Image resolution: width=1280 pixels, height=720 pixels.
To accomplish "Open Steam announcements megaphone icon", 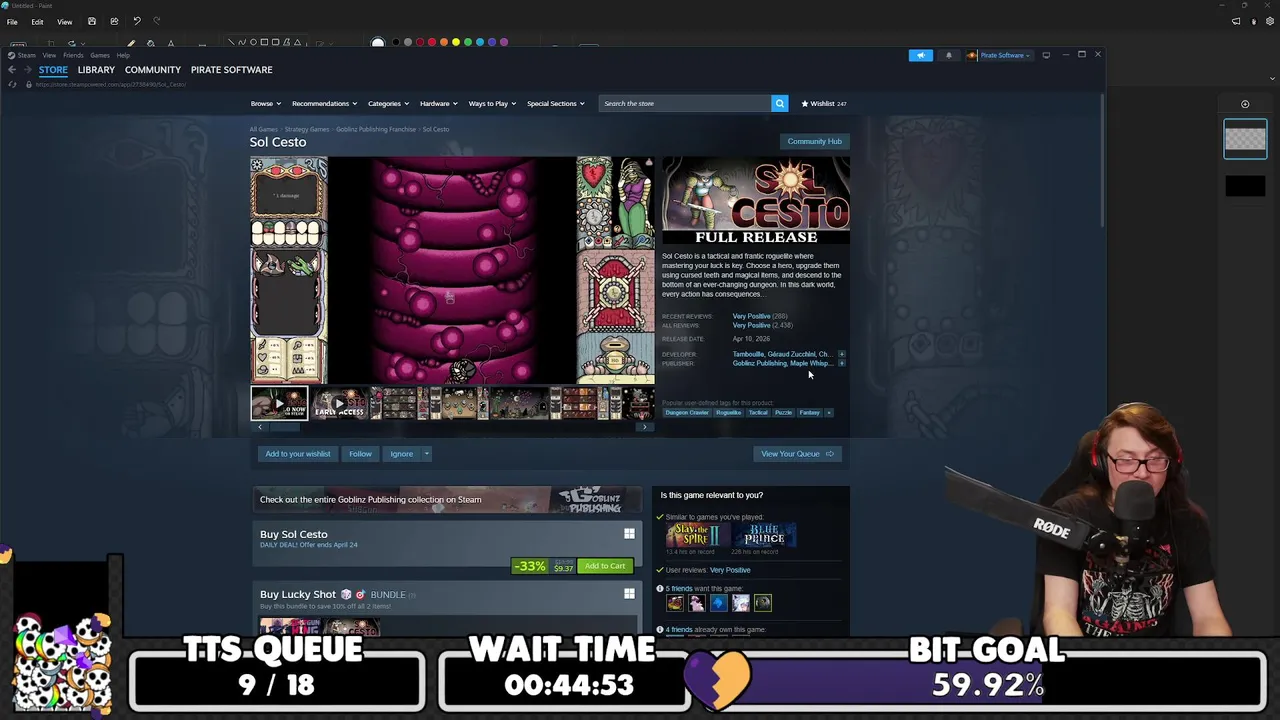I will (x=921, y=55).
